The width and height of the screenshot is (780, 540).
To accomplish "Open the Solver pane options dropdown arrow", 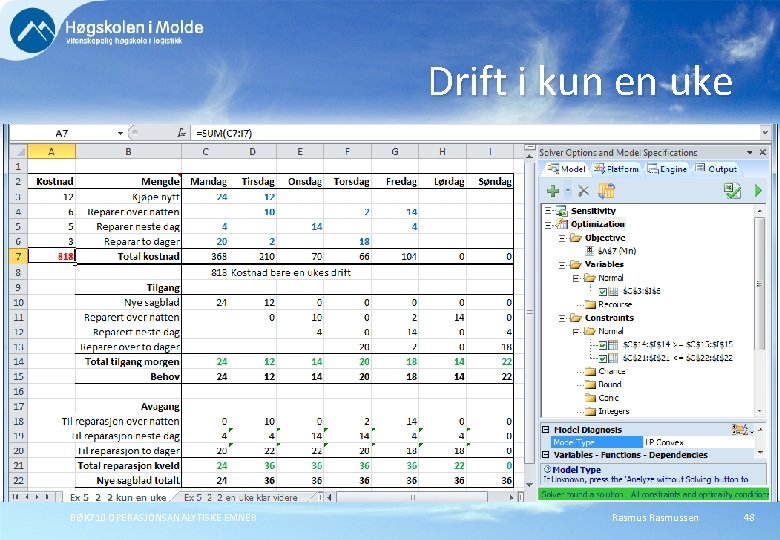I will point(750,152).
